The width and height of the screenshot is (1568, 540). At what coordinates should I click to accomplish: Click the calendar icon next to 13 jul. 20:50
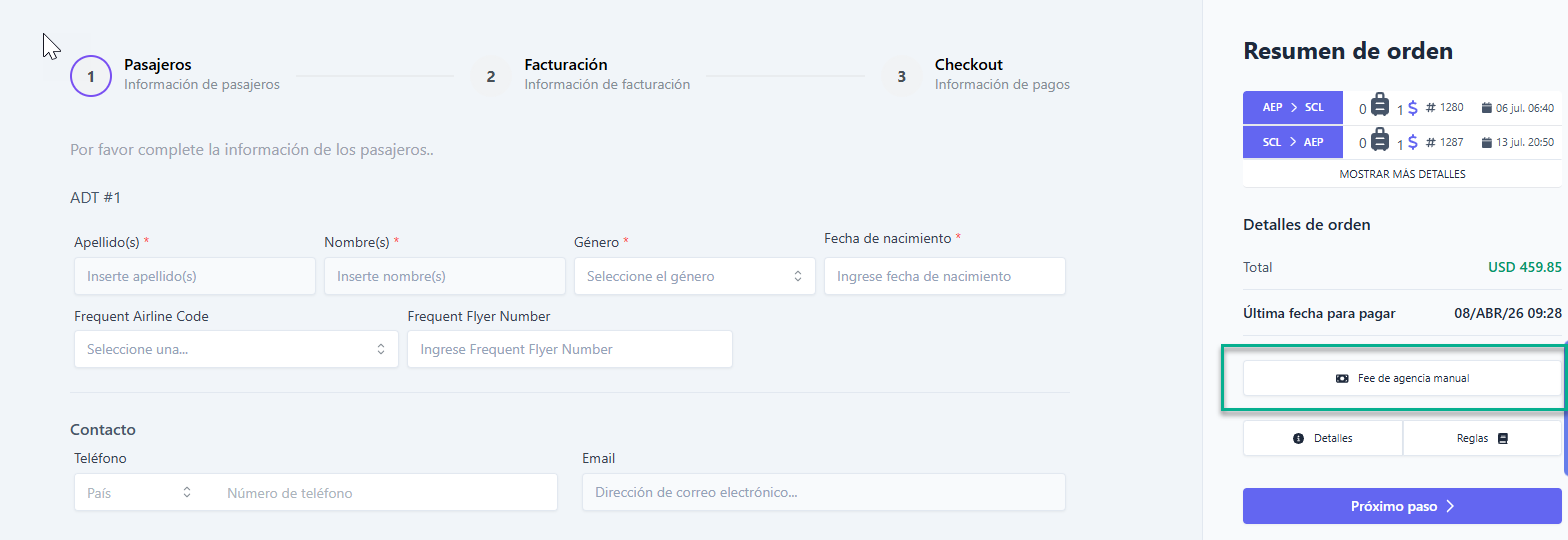coord(1486,142)
